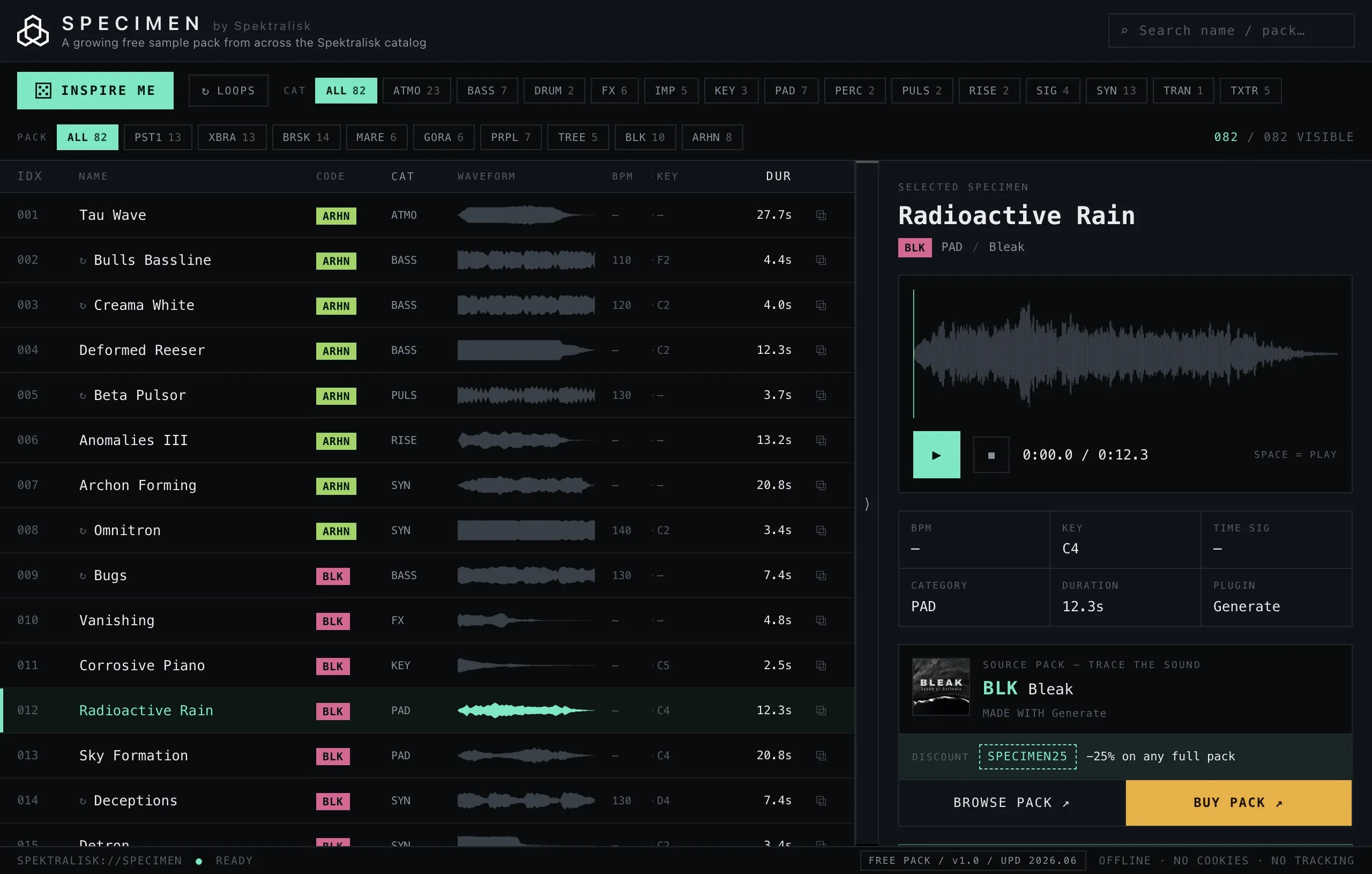Copy the SPECIMEN25 discount code
The image size is (1372, 874).
click(1027, 757)
